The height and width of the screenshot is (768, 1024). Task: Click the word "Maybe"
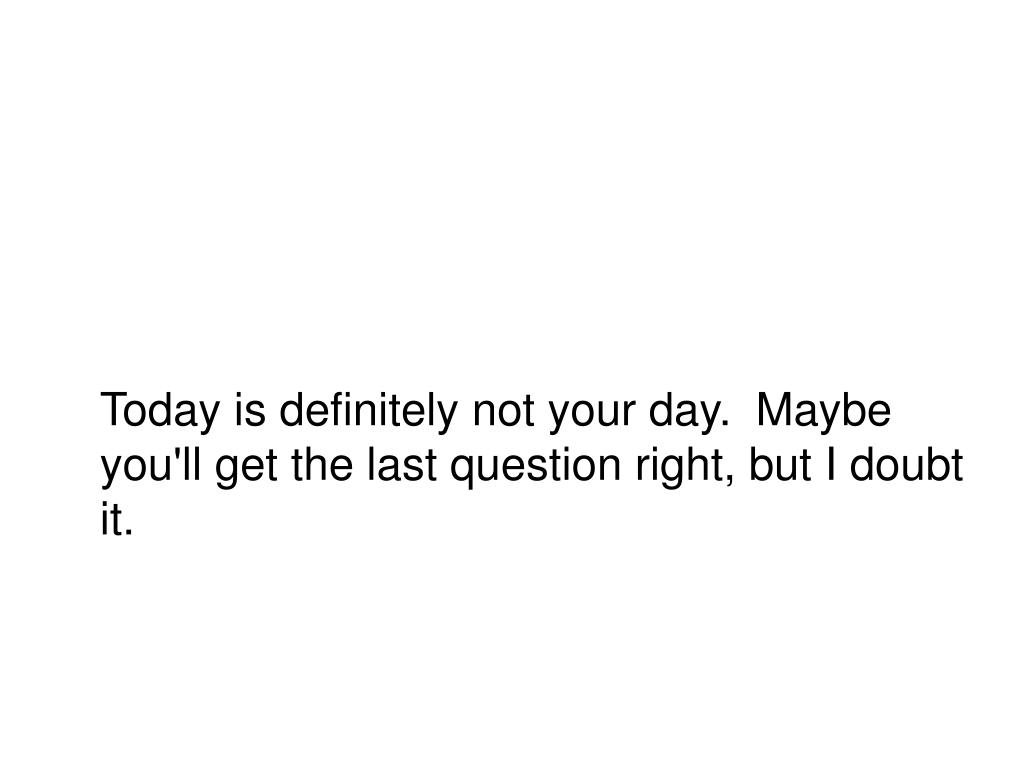pos(824,411)
